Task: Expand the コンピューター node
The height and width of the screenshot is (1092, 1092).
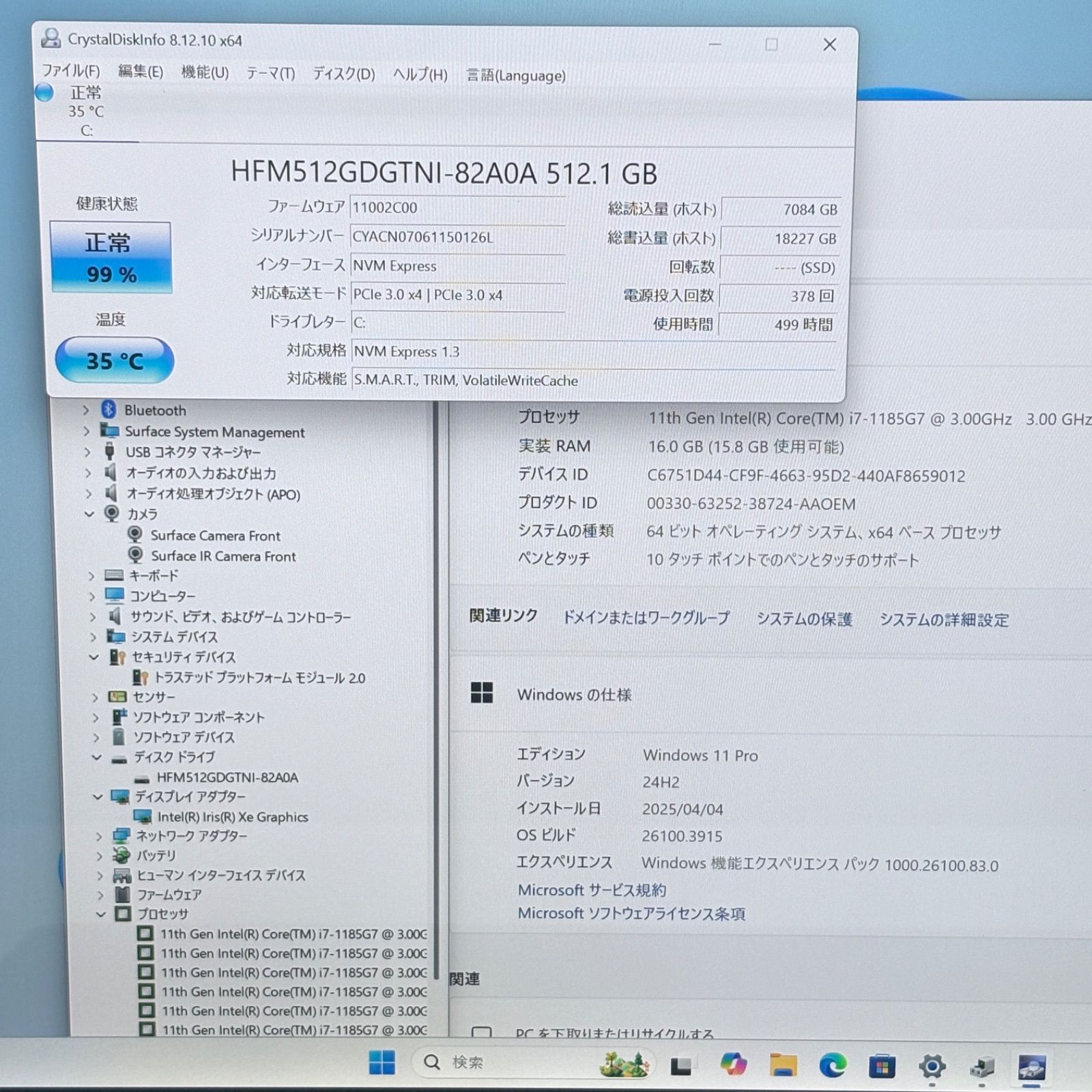Action: [92, 597]
